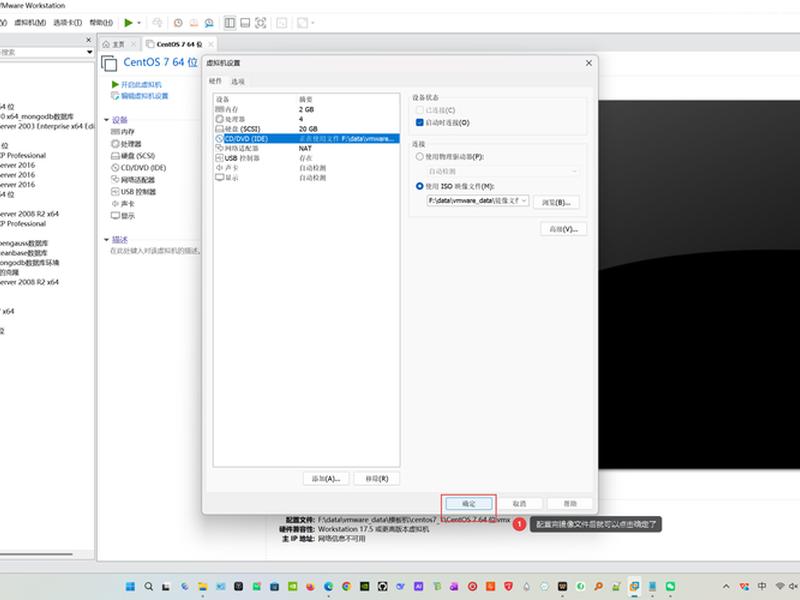Click into the library search field
800x600 pixels.
point(42,52)
